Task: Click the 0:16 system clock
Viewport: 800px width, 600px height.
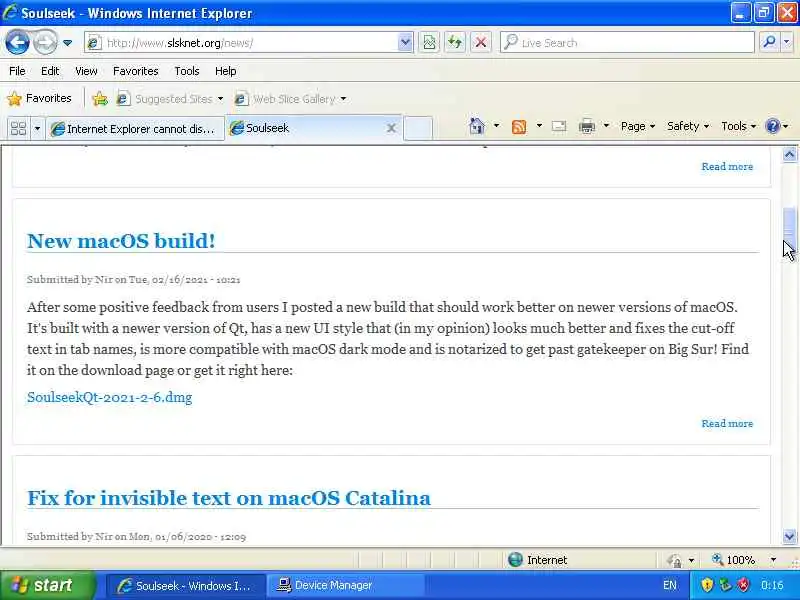Action: [x=772, y=585]
